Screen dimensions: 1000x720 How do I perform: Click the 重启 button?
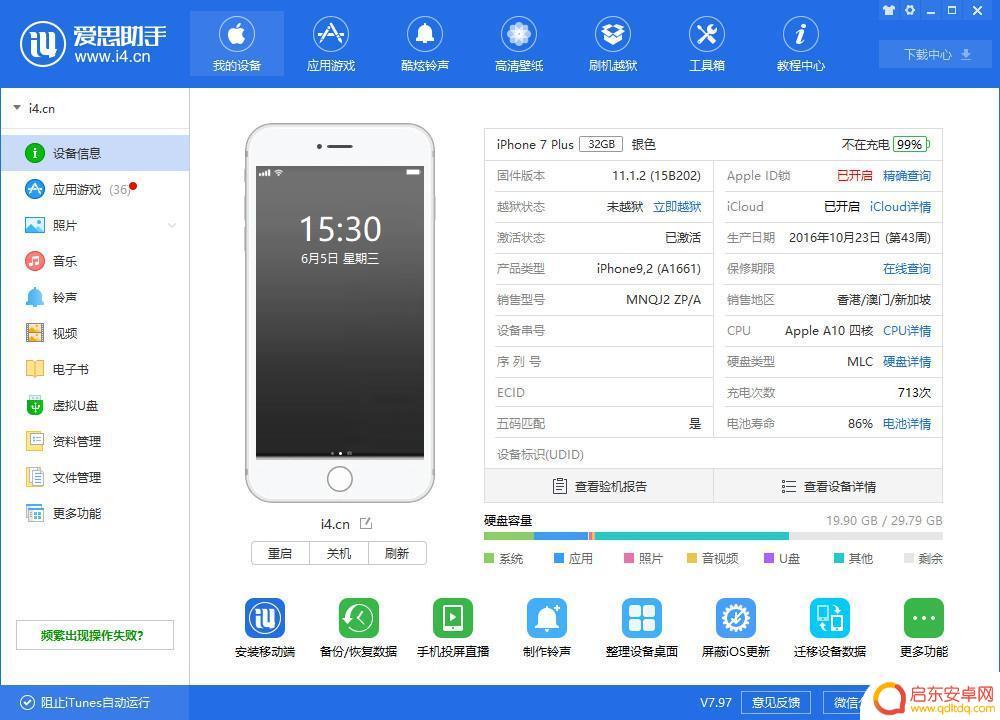(280, 554)
